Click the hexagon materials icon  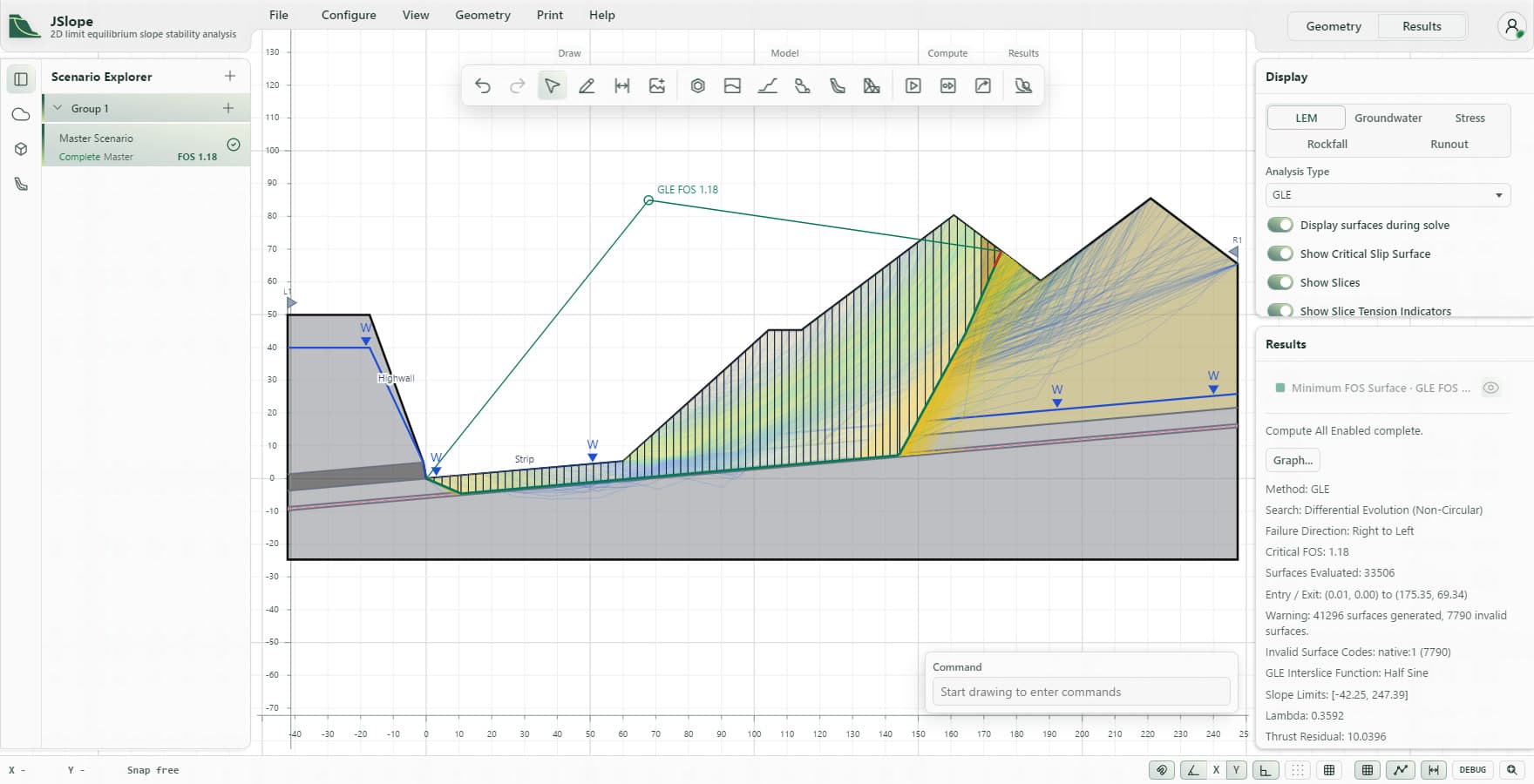(697, 85)
